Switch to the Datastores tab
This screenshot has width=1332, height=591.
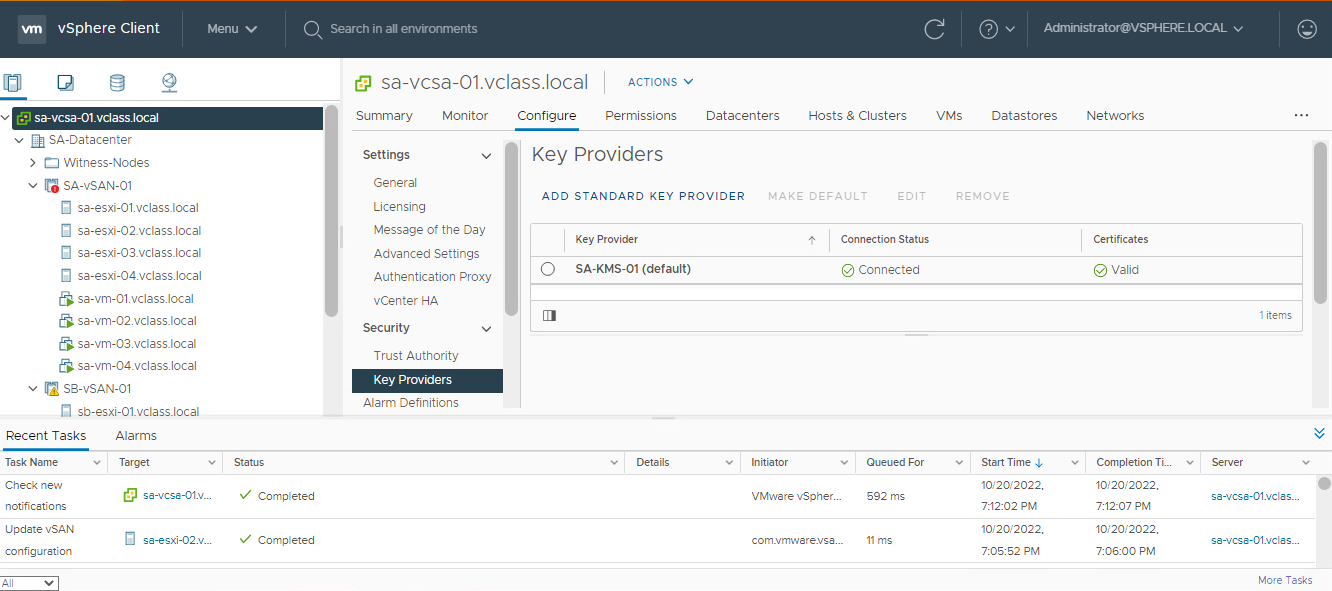[x=1024, y=116]
